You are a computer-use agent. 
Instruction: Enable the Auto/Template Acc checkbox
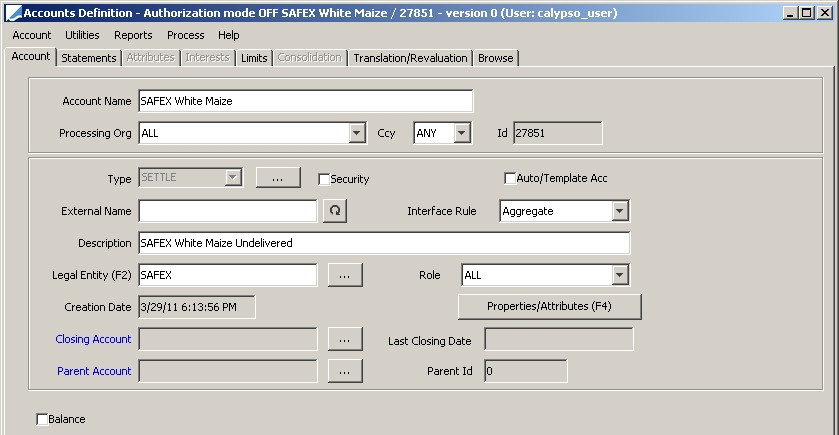[510, 178]
